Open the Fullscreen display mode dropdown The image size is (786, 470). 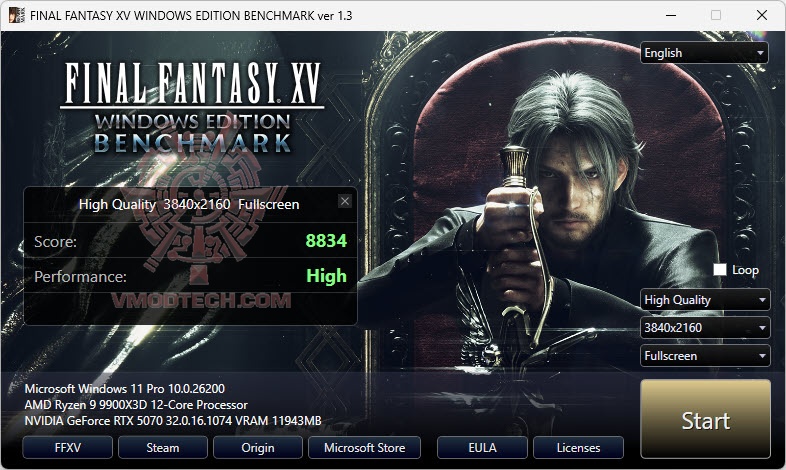pyautogui.click(x=705, y=356)
